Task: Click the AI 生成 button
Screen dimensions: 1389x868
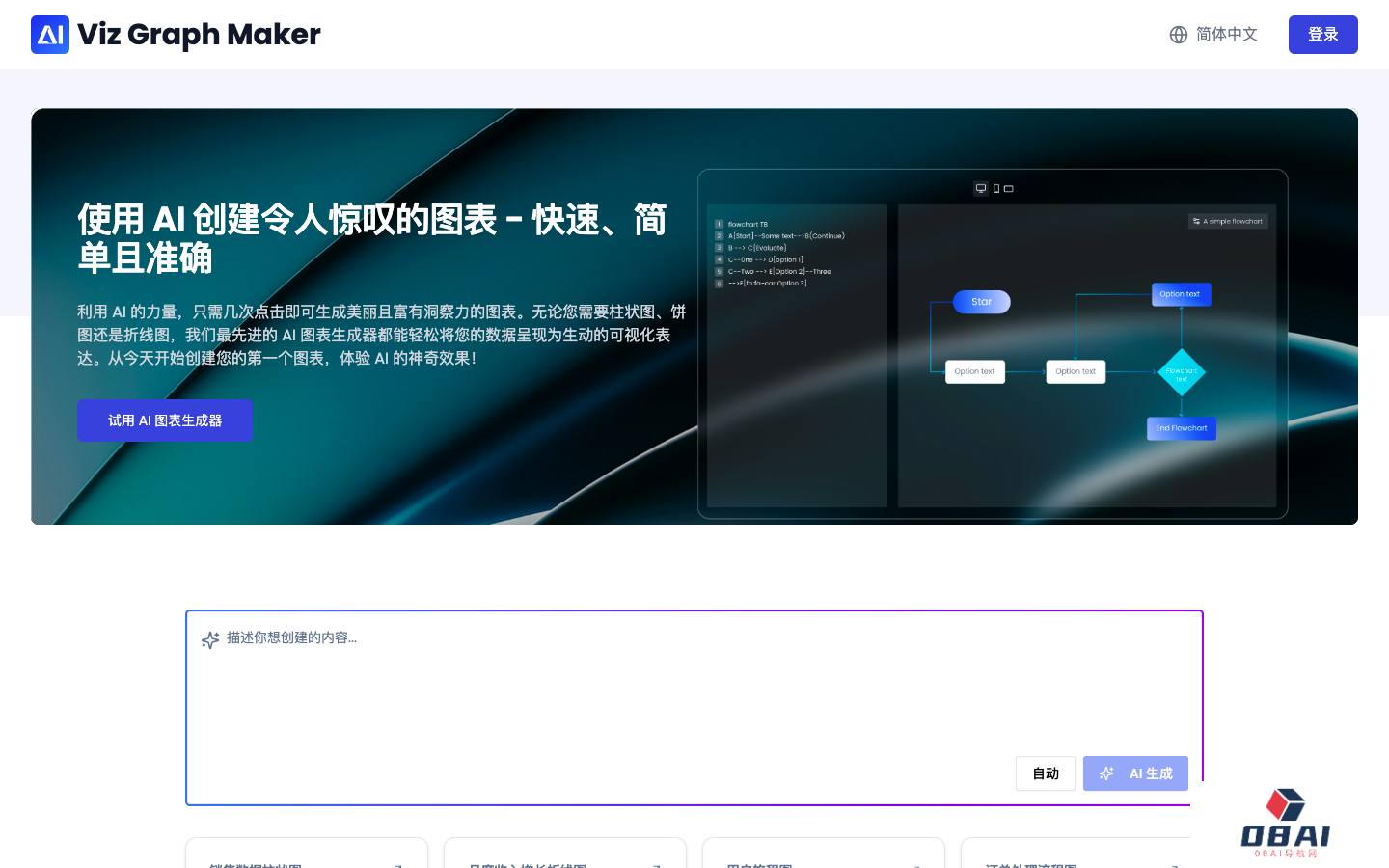Action: 1136,773
